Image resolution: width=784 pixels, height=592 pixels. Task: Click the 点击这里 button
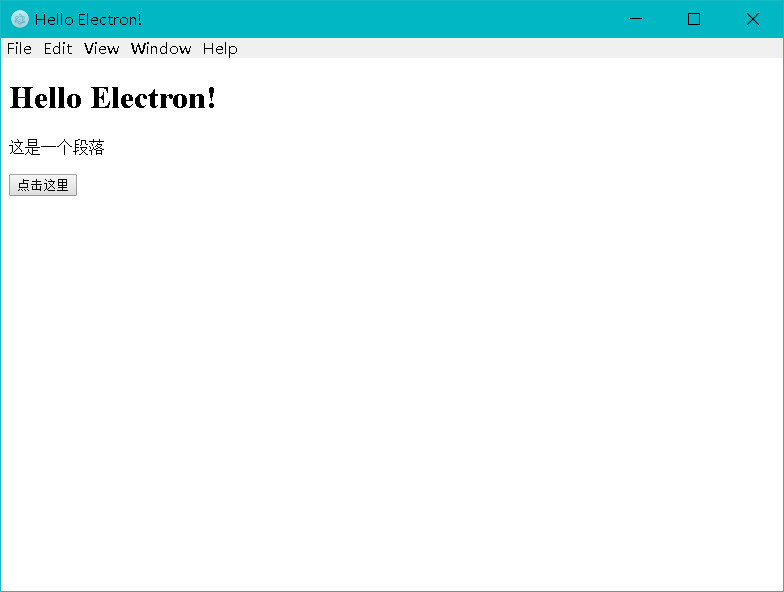pyautogui.click(x=43, y=185)
